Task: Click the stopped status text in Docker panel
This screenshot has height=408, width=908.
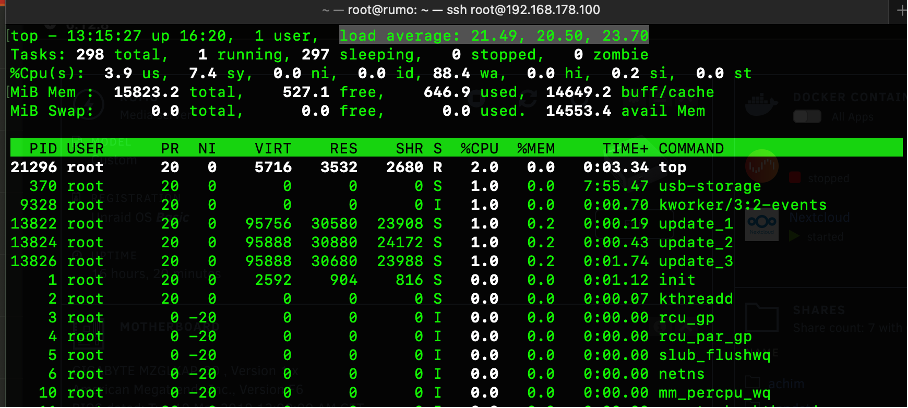Action: (828, 178)
